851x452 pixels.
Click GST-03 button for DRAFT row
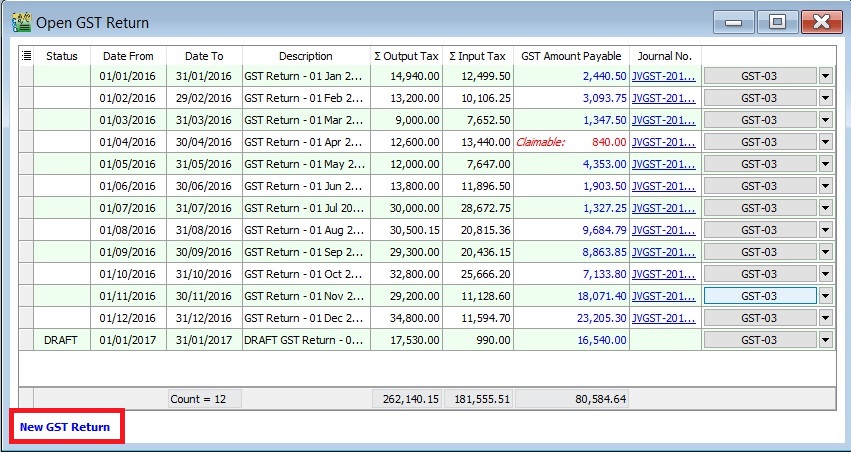click(x=759, y=340)
